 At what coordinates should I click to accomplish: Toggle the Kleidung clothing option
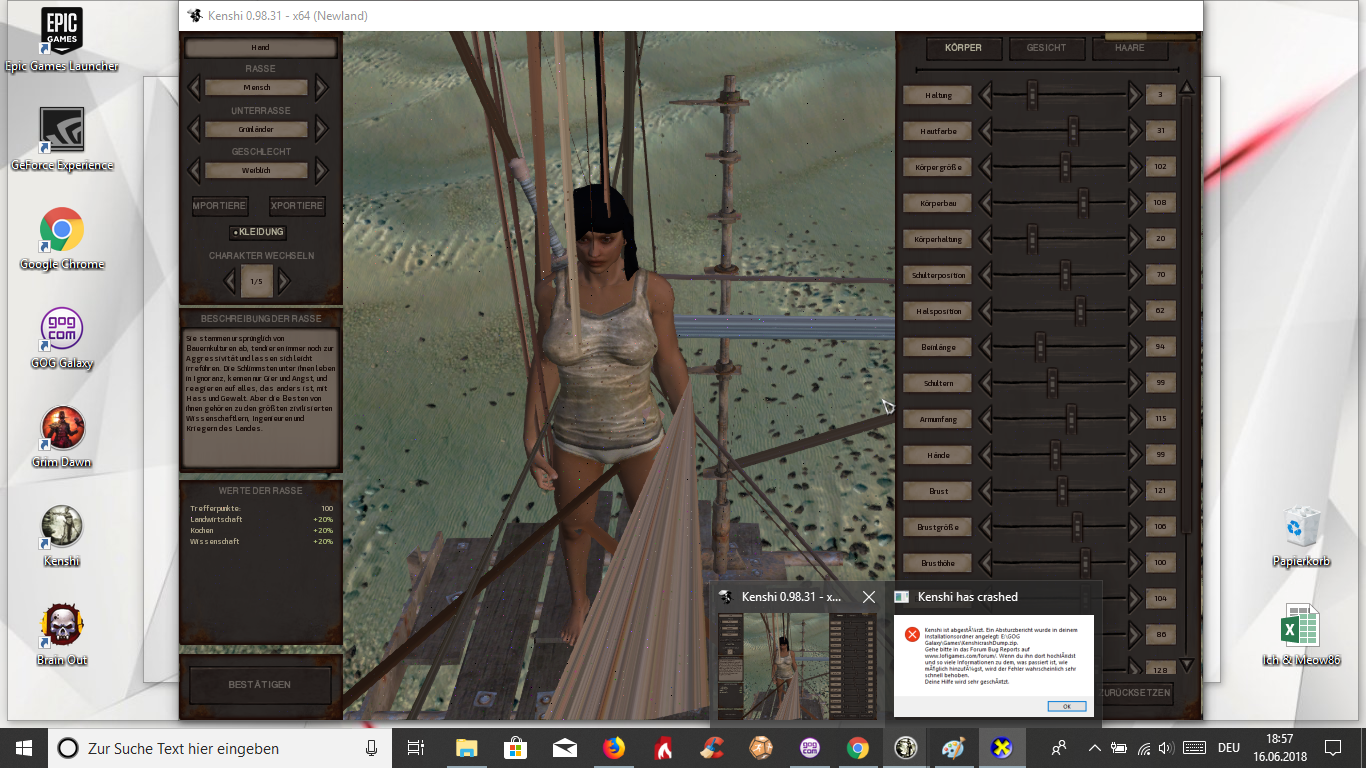click(x=257, y=232)
